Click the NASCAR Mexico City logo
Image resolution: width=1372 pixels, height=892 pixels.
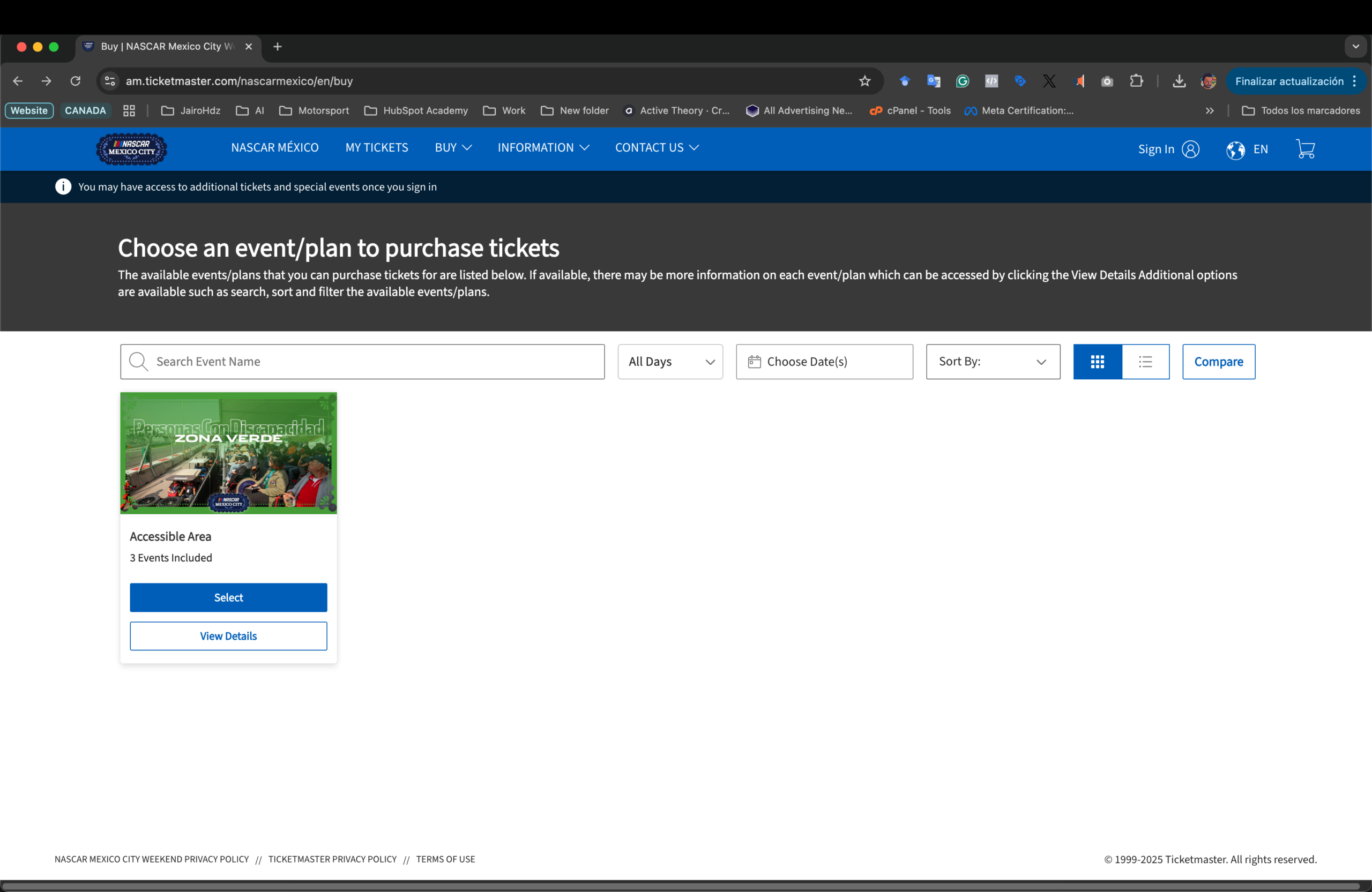131,149
